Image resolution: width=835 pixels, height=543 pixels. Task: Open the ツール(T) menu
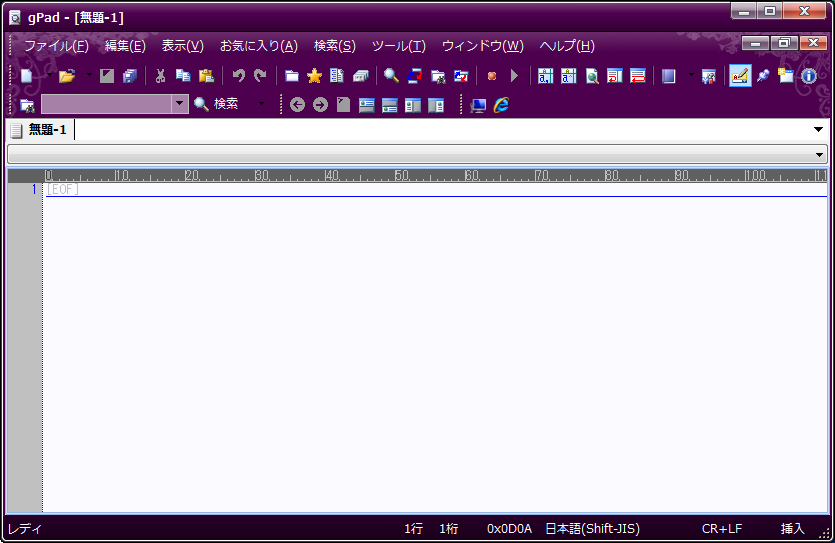398,46
